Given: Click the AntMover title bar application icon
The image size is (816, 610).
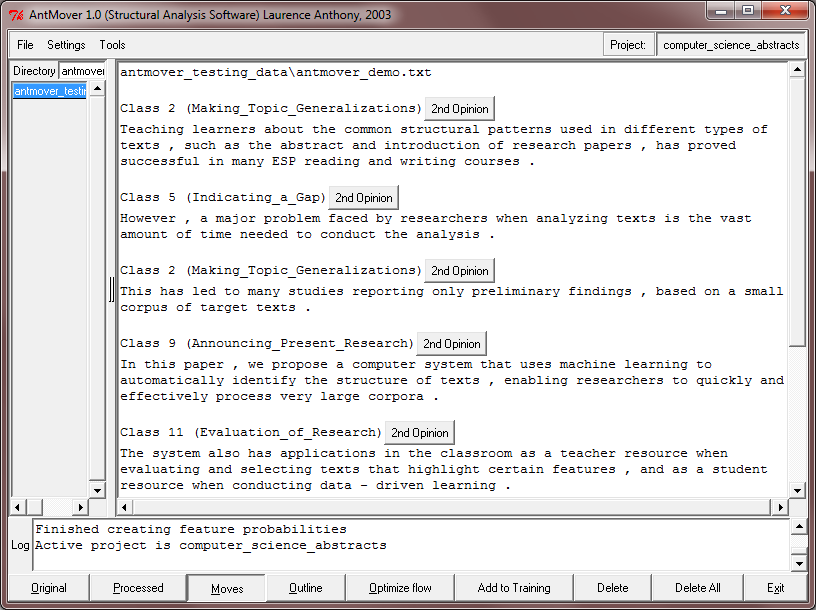Looking at the screenshot, I should coord(17,14).
